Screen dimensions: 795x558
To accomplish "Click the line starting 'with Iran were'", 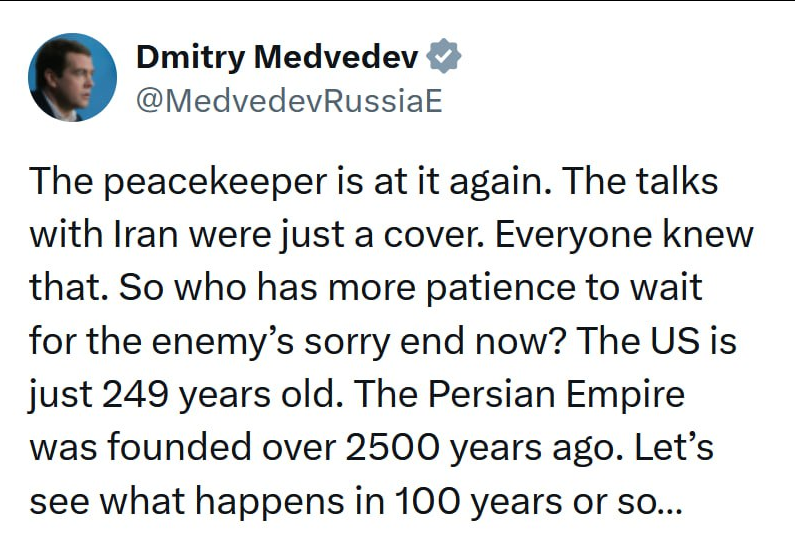I will [391, 234].
